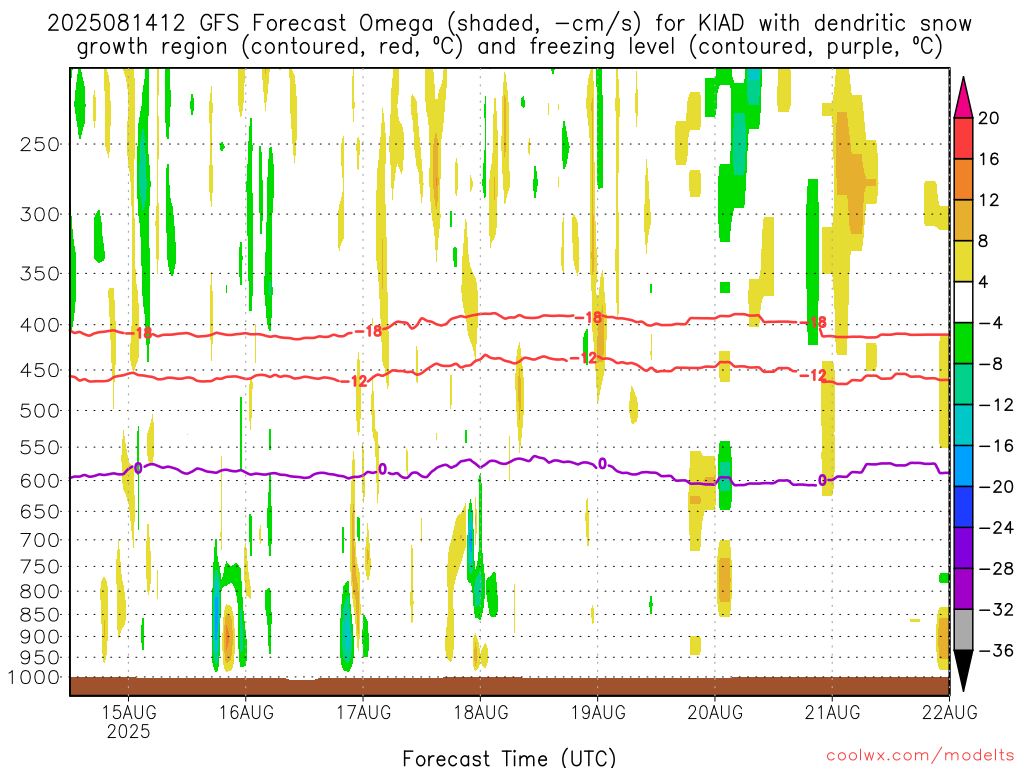Click the 16AUG date label on time axis
Screen dimensions: 1024x768
click(x=246, y=712)
